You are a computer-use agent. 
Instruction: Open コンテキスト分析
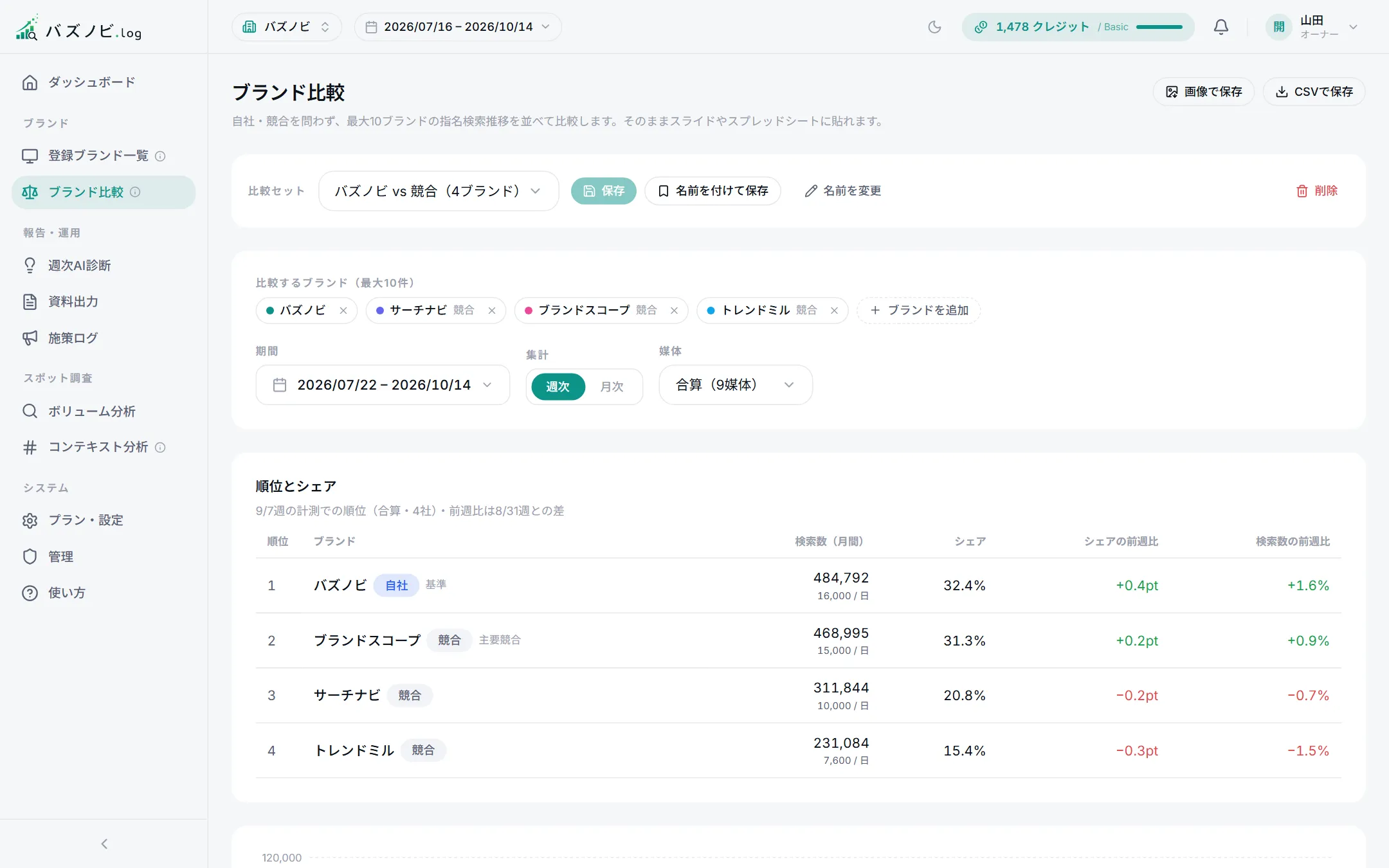coord(104,448)
